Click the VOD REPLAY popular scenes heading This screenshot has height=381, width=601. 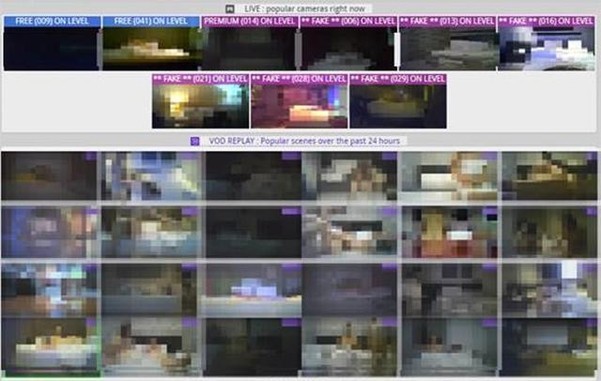click(x=304, y=141)
